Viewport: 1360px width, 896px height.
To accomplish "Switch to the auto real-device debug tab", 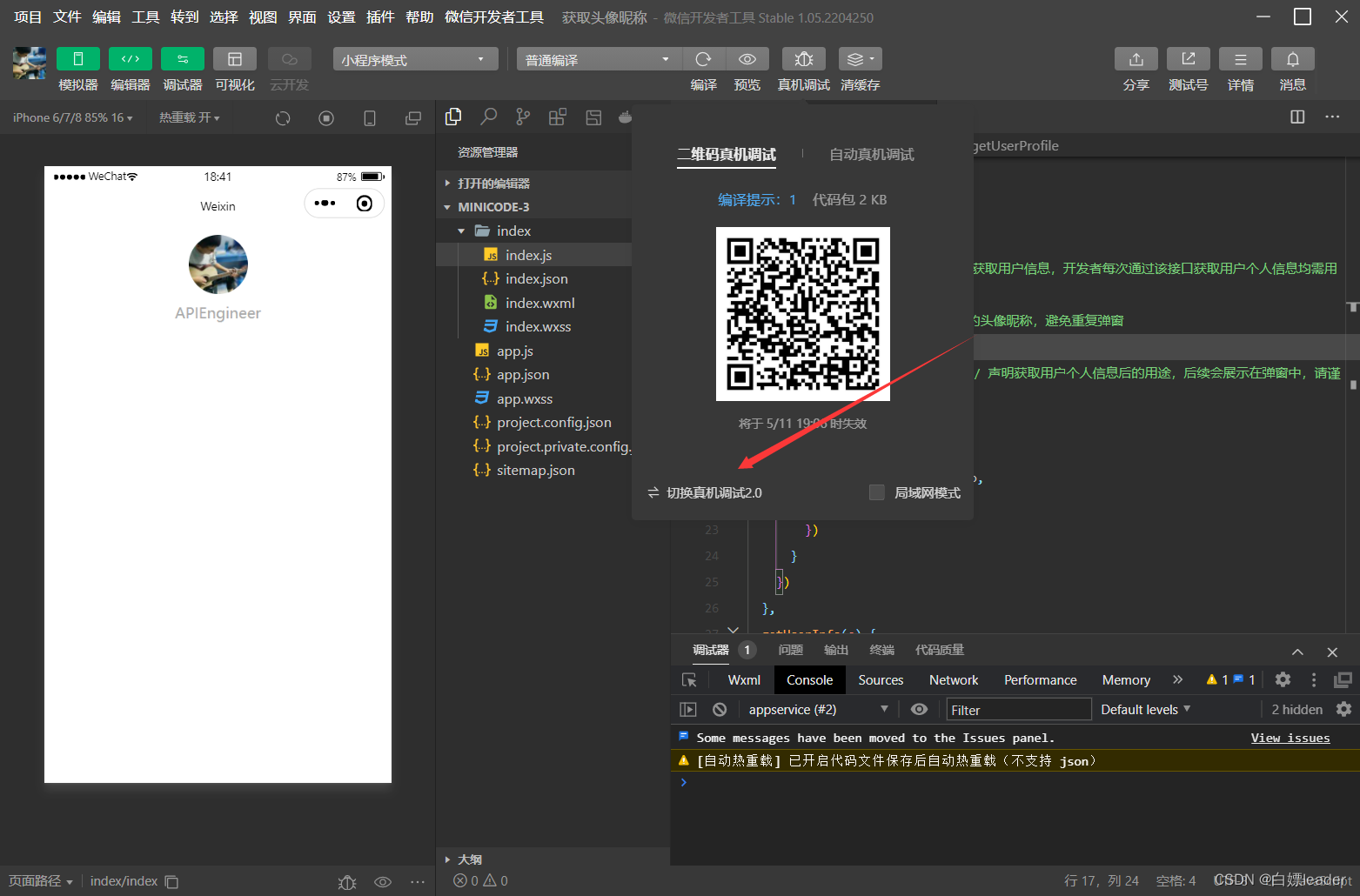I will (872, 154).
